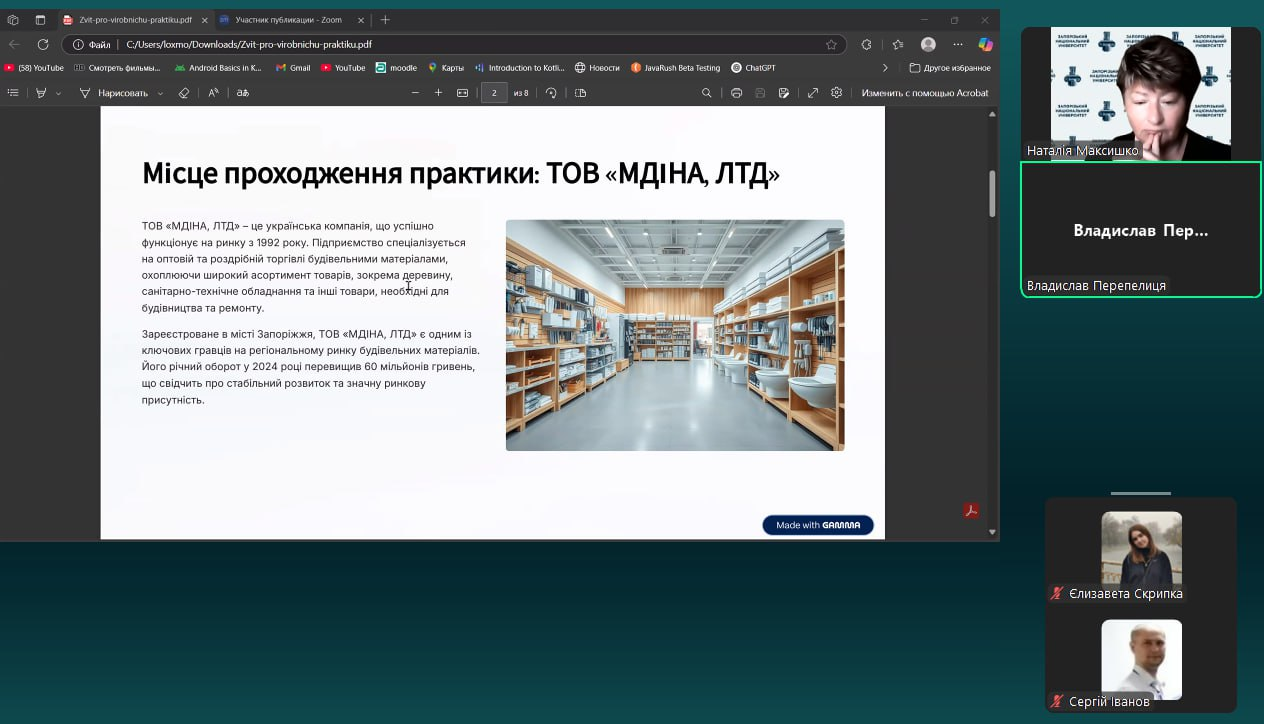Viewport: 1264px width, 724px height.
Task: Open the translate document tool
Action: pyautogui.click(x=242, y=93)
